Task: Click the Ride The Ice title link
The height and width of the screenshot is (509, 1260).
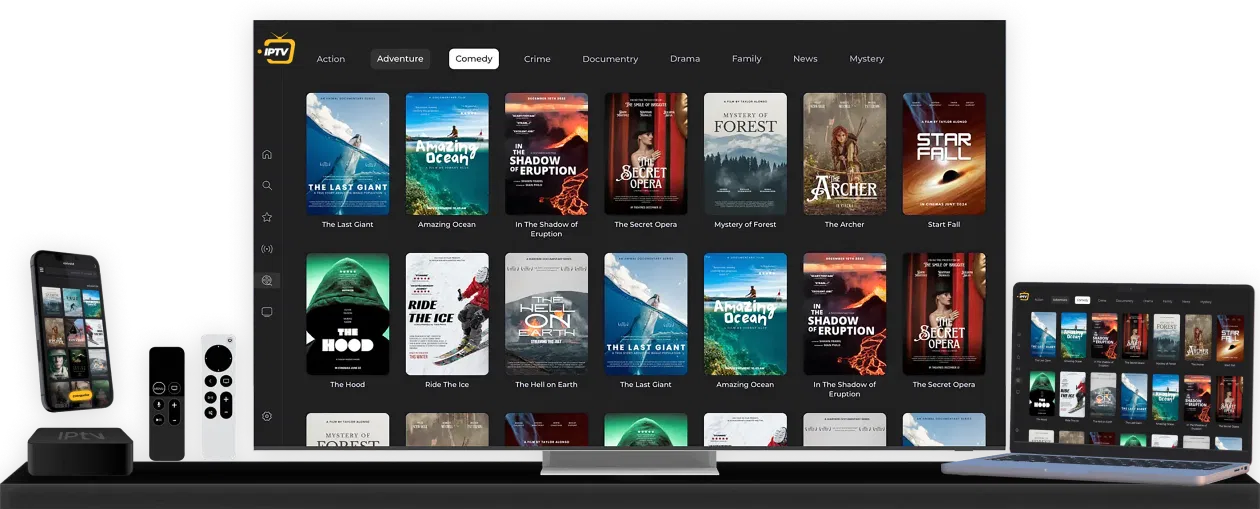Action: [x=447, y=385]
